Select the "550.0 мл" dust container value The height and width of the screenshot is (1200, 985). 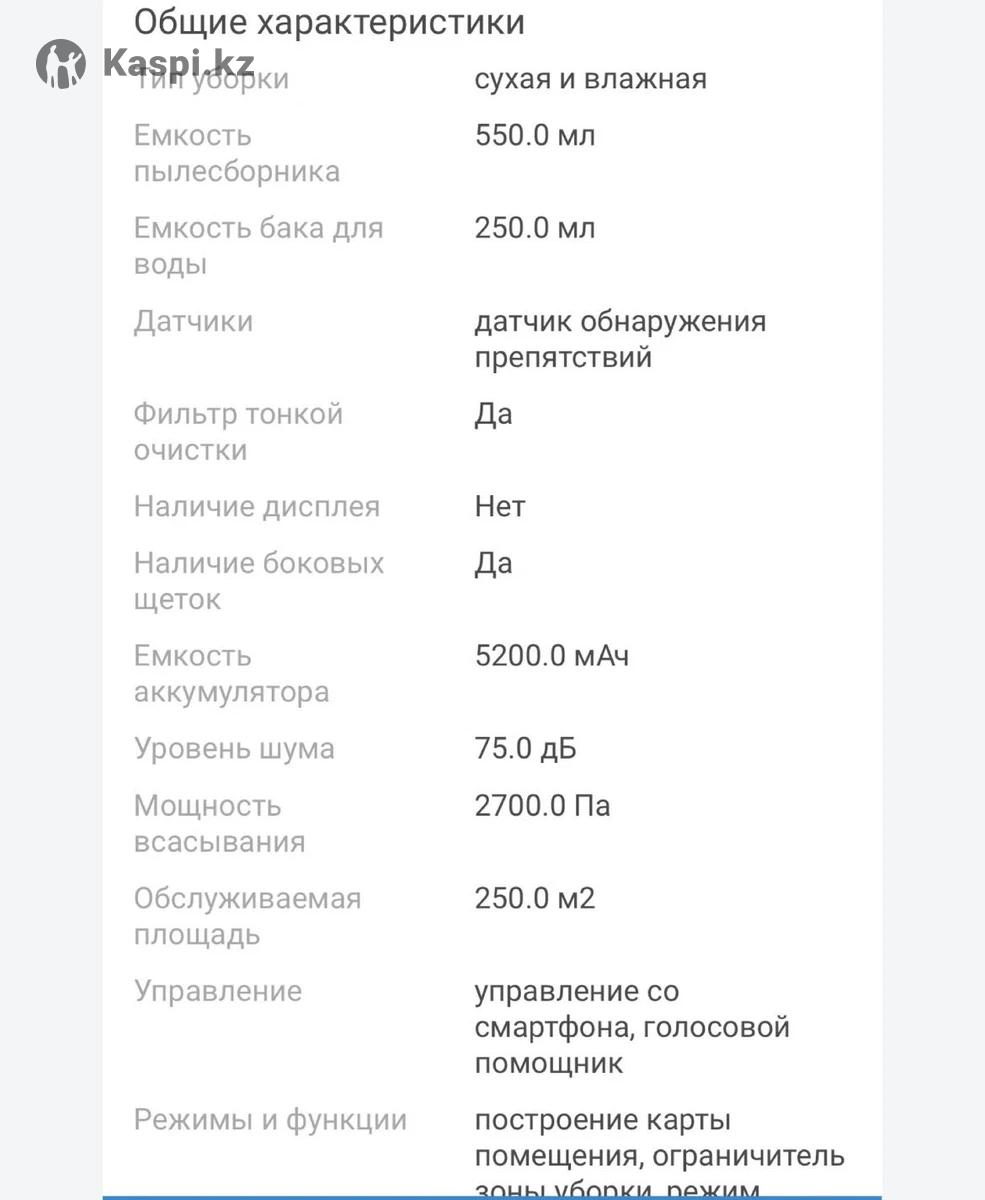point(534,135)
